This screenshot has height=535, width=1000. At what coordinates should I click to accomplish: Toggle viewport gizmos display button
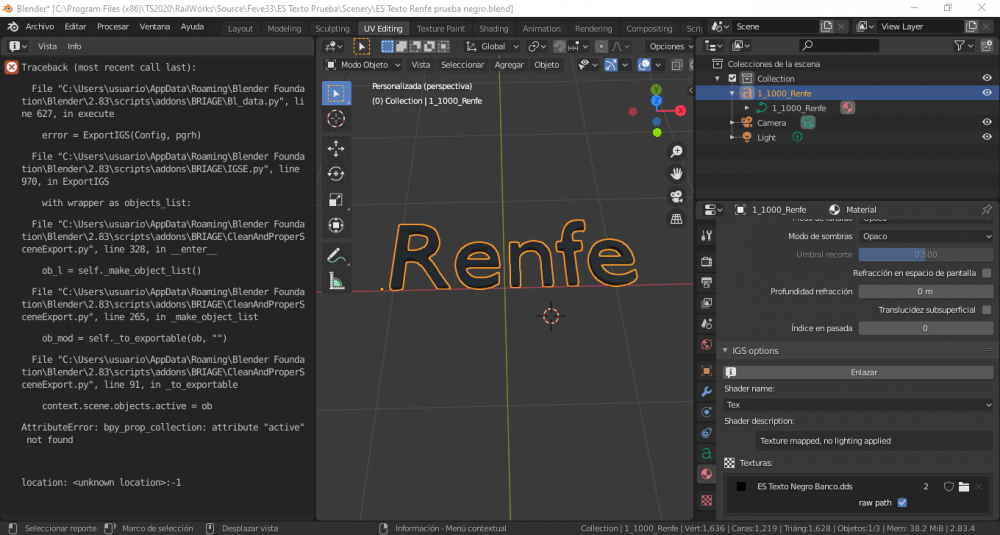(x=610, y=64)
